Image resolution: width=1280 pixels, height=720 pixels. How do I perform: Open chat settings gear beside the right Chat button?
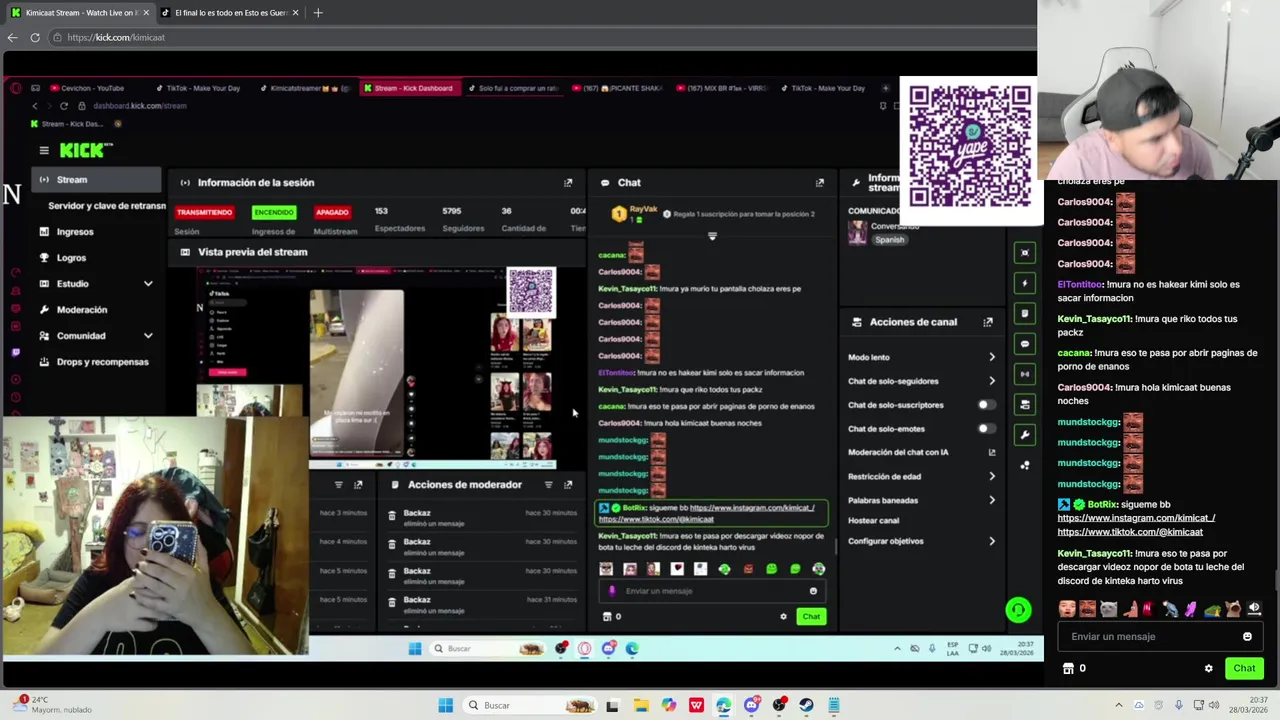pos(1208,668)
